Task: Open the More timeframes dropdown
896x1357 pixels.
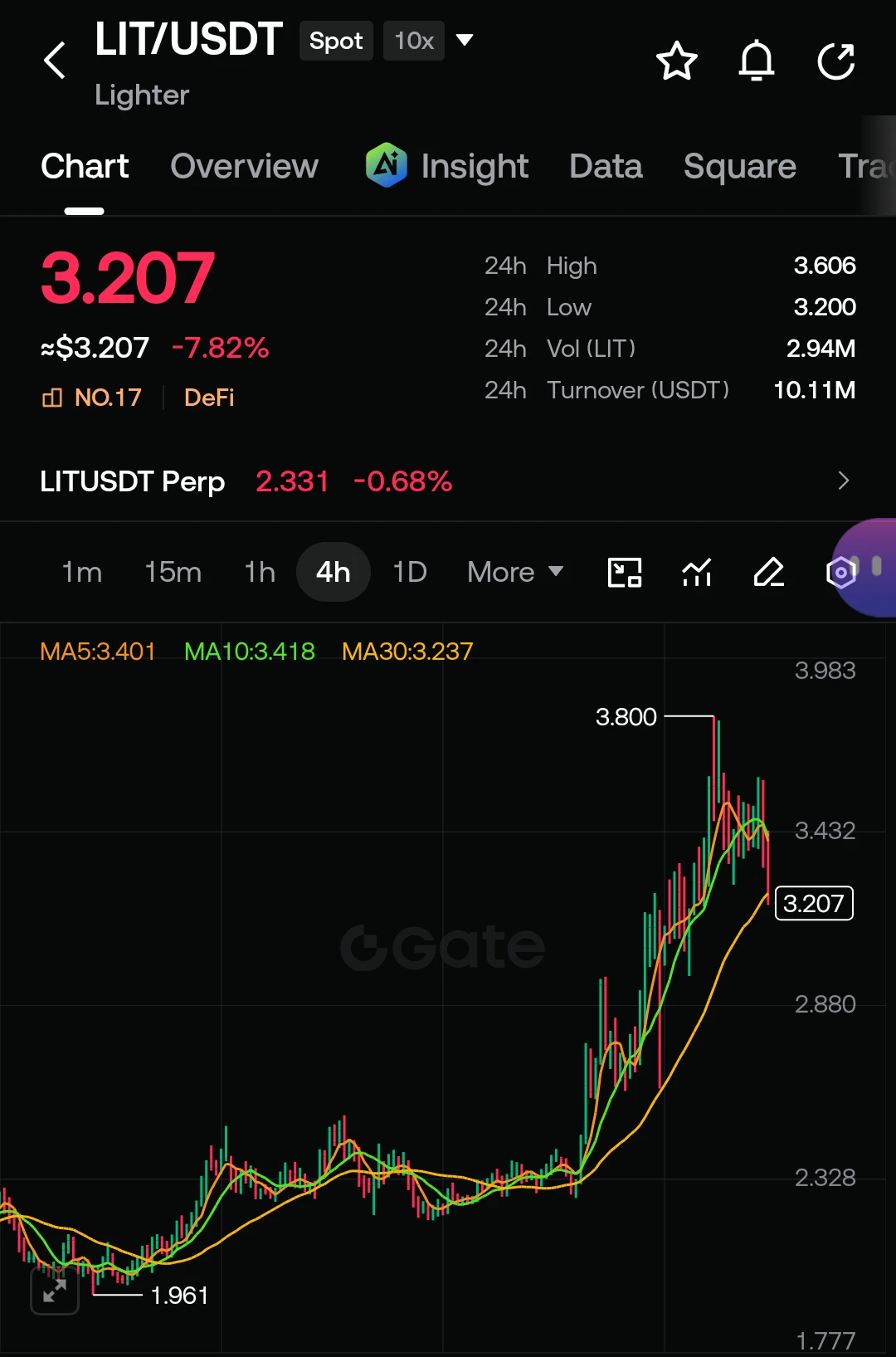Action: pos(515,573)
